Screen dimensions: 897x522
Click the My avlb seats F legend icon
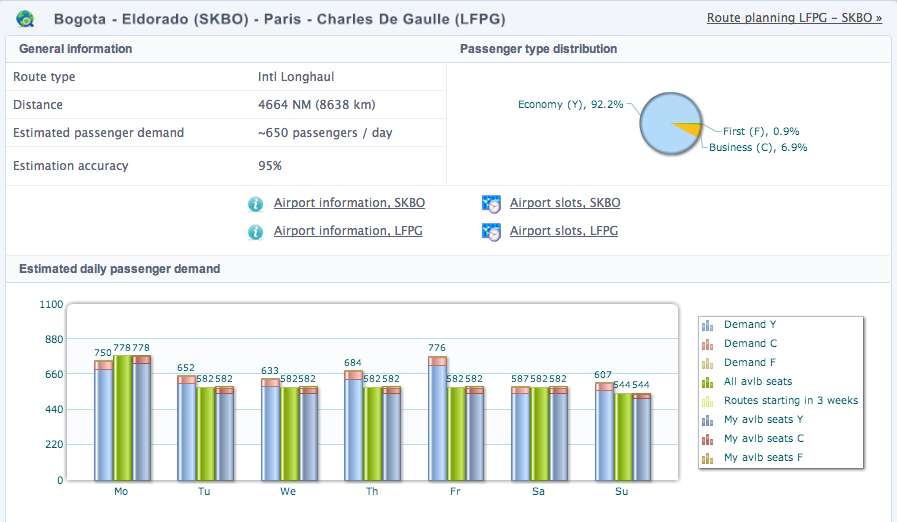pos(708,458)
